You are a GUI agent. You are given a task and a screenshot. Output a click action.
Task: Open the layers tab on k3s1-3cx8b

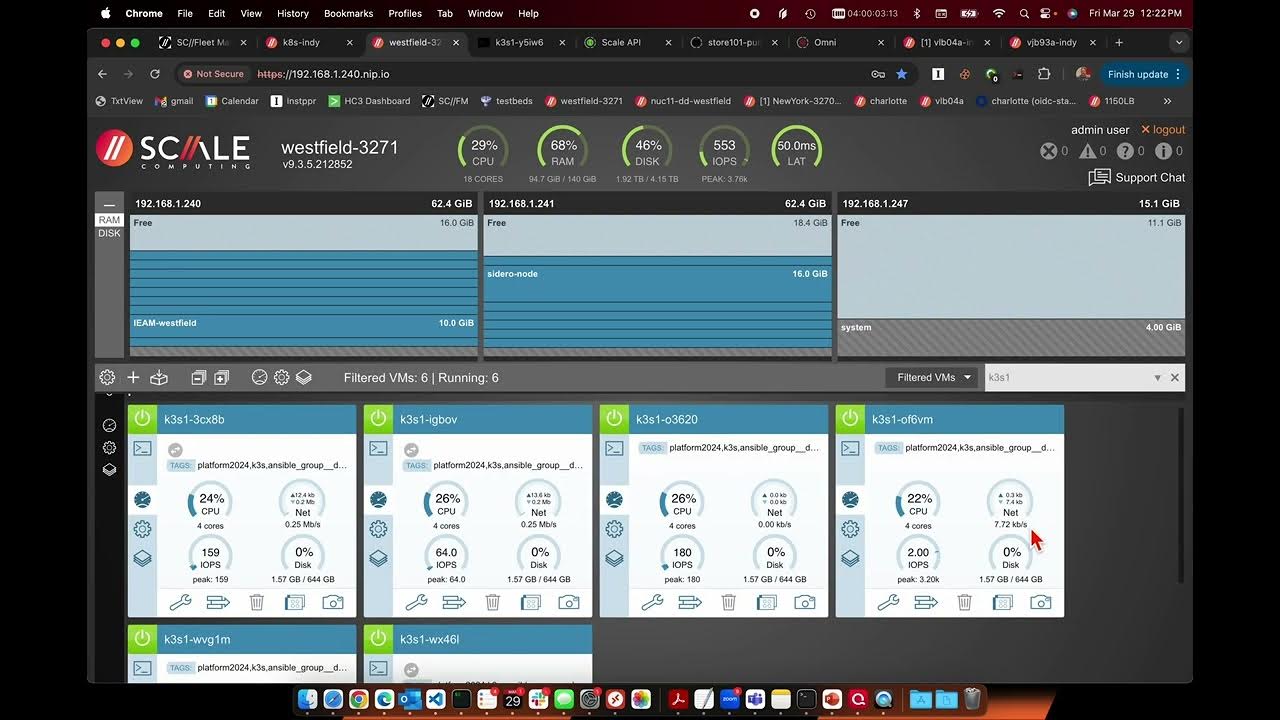click(x=142, y=558)
